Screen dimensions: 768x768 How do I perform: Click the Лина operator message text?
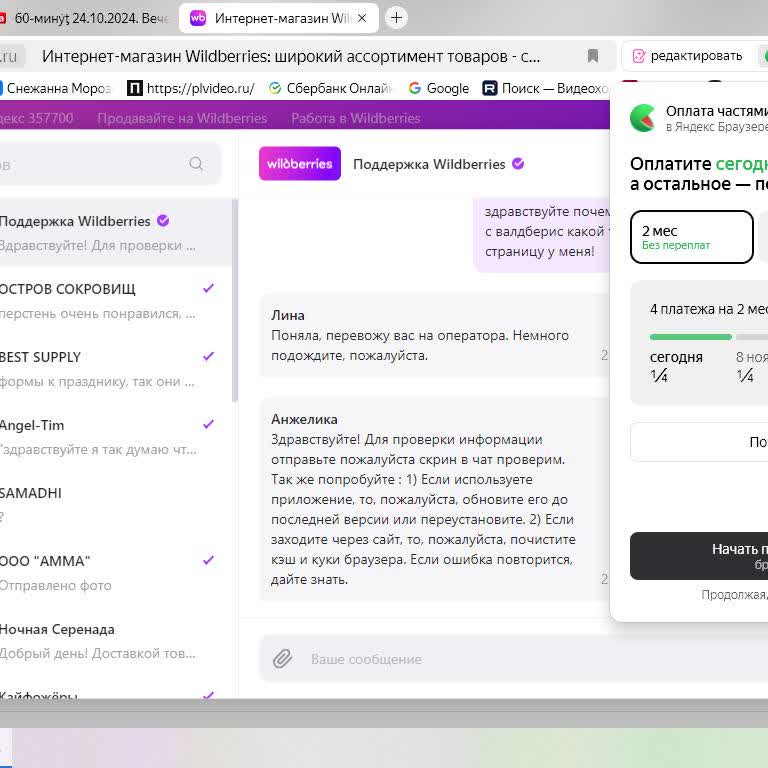tap(420, 345)
